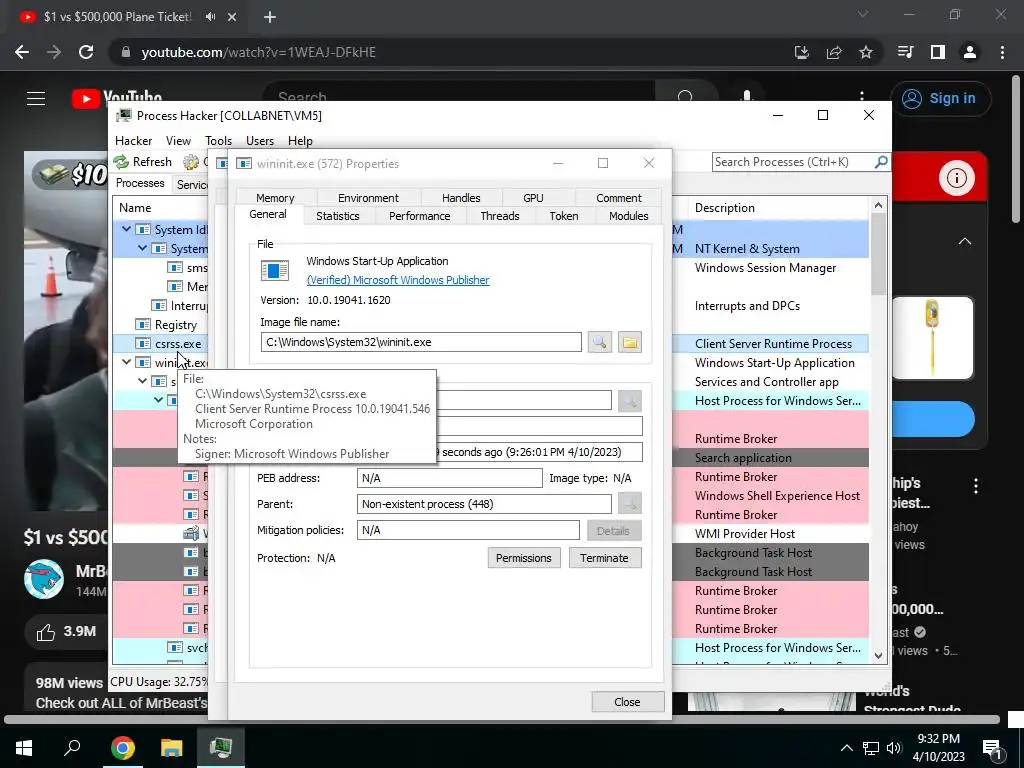Viewport: 1024px width, 768px height.
Task: Click YouTube Sign in button
Action: click(940, 99)
